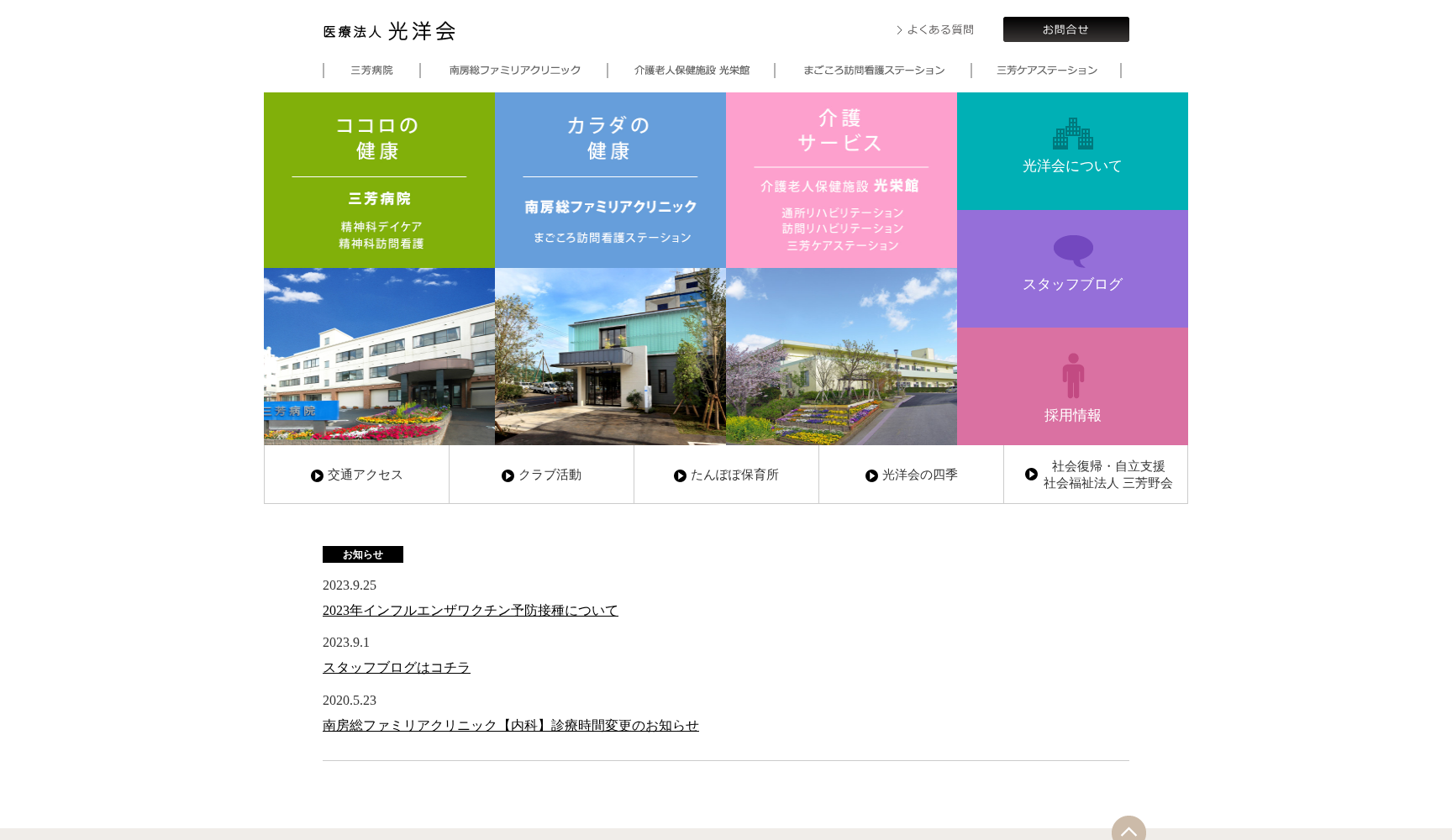1452x840 pixels.
Task: Click the 三芳病院 building photo thumbnail
Action: pyautogui.click(x=379, y=356)
